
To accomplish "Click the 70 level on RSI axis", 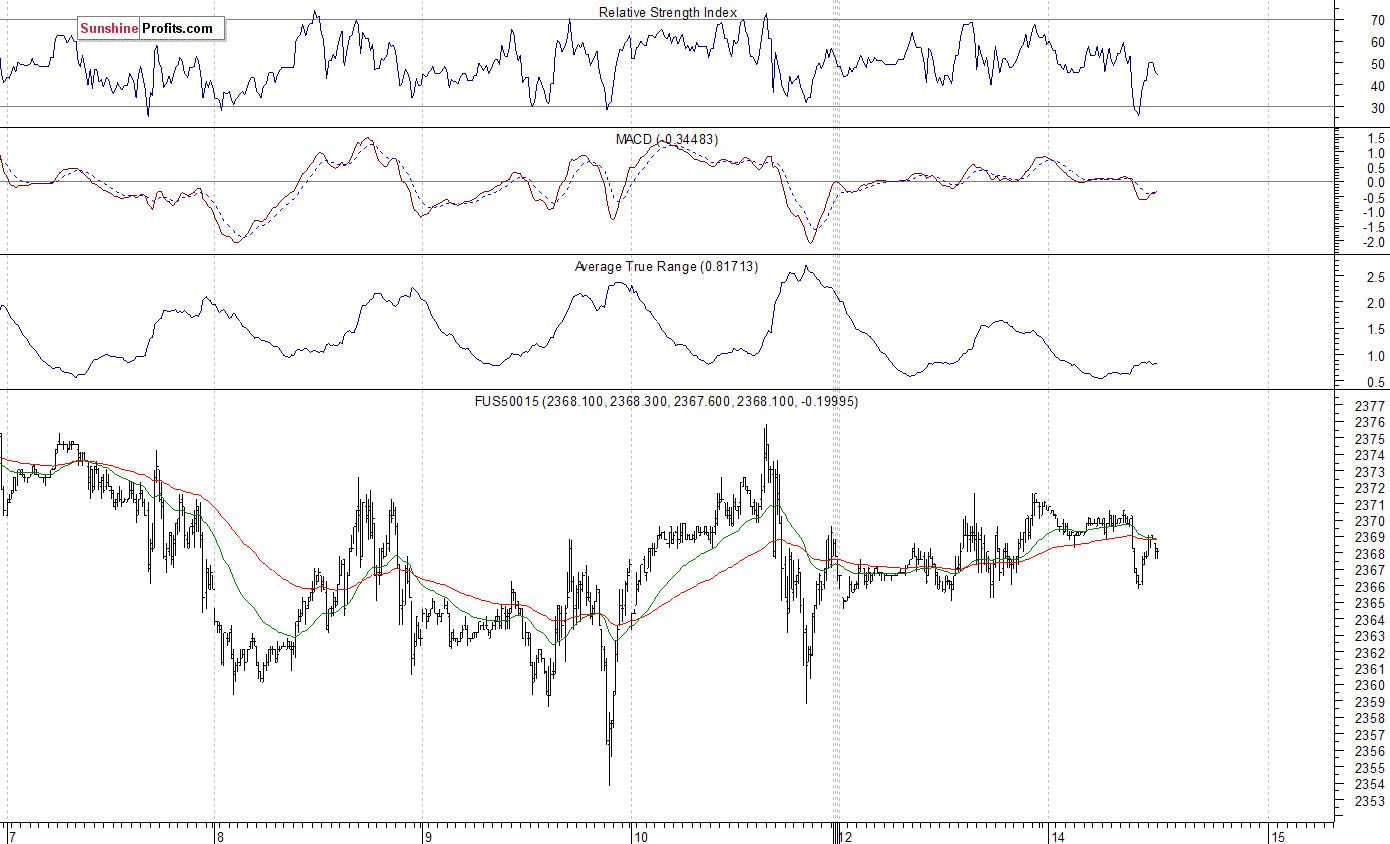I will tap(1377, 20).
